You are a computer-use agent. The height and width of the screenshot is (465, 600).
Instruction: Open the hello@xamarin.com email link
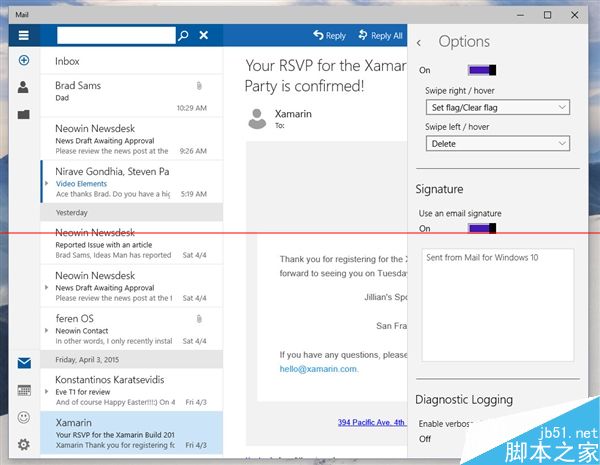point(318,368)
